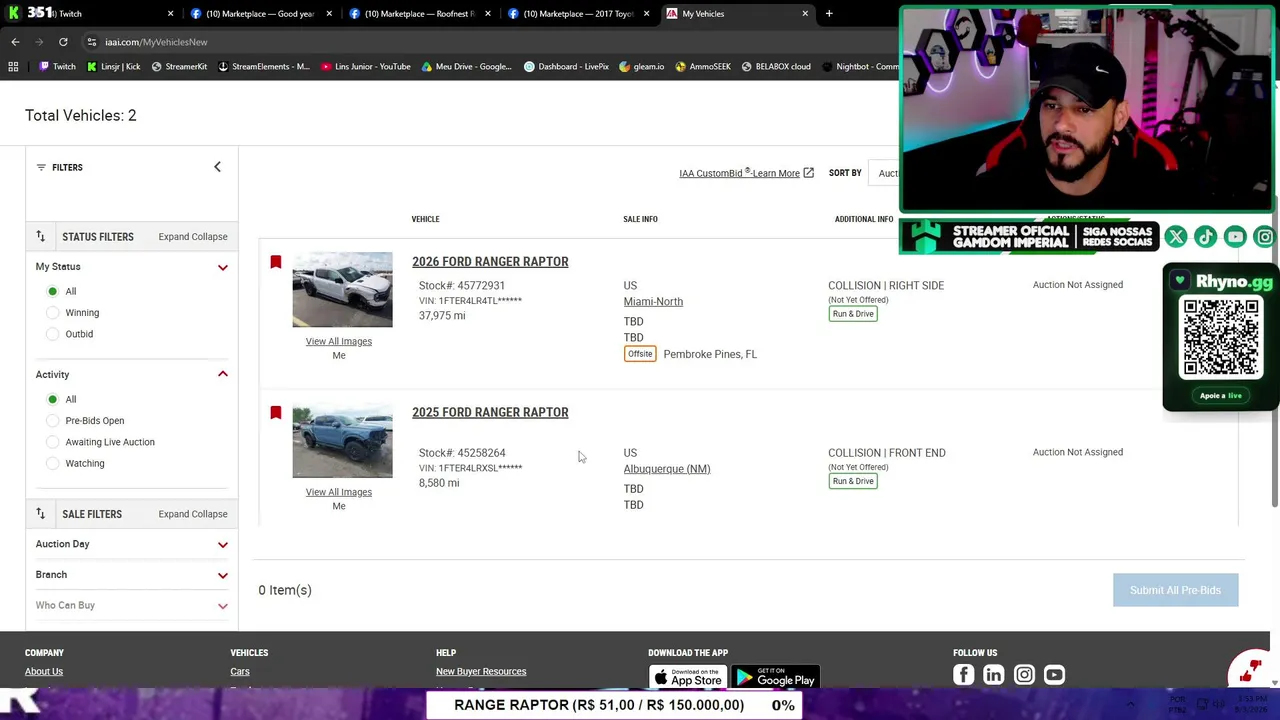
Task: Select the Outbid status filter
Action: (x=53, y=334)
